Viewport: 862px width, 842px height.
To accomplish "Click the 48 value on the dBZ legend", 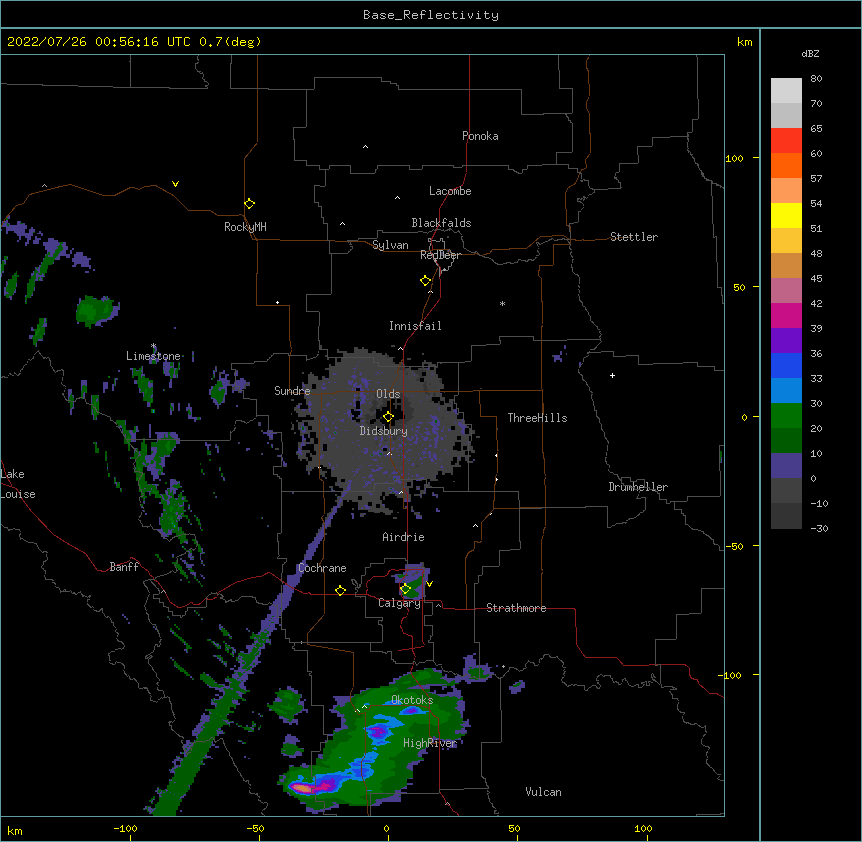I will pos(816,253).
